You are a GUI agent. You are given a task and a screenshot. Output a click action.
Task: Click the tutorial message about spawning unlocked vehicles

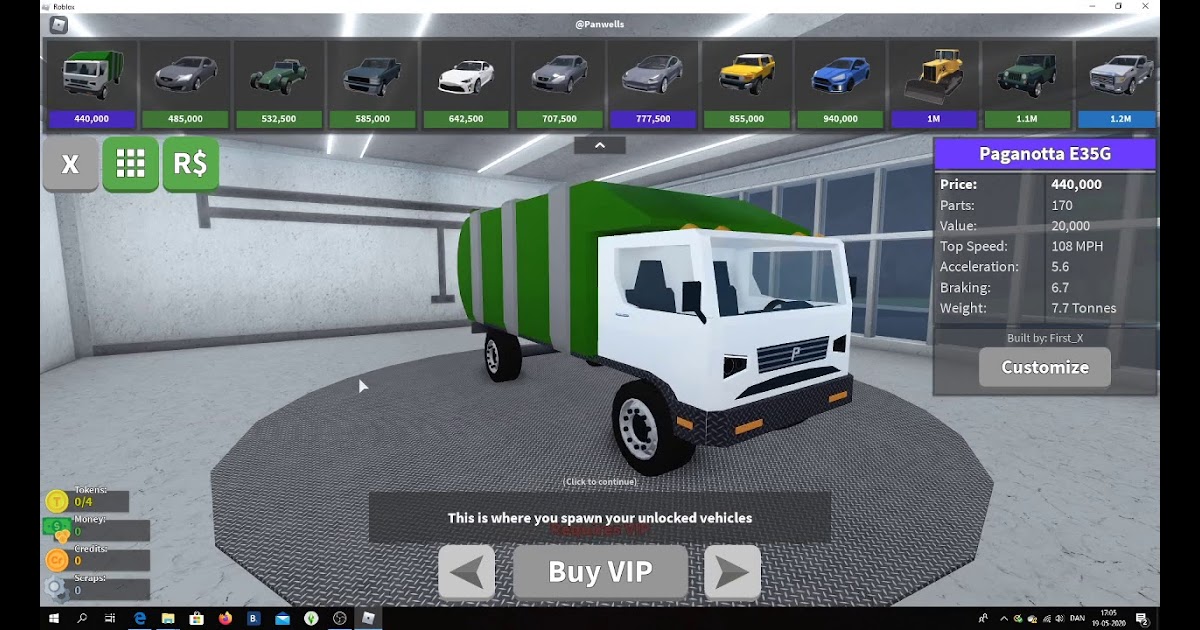[x=600, y=518]
